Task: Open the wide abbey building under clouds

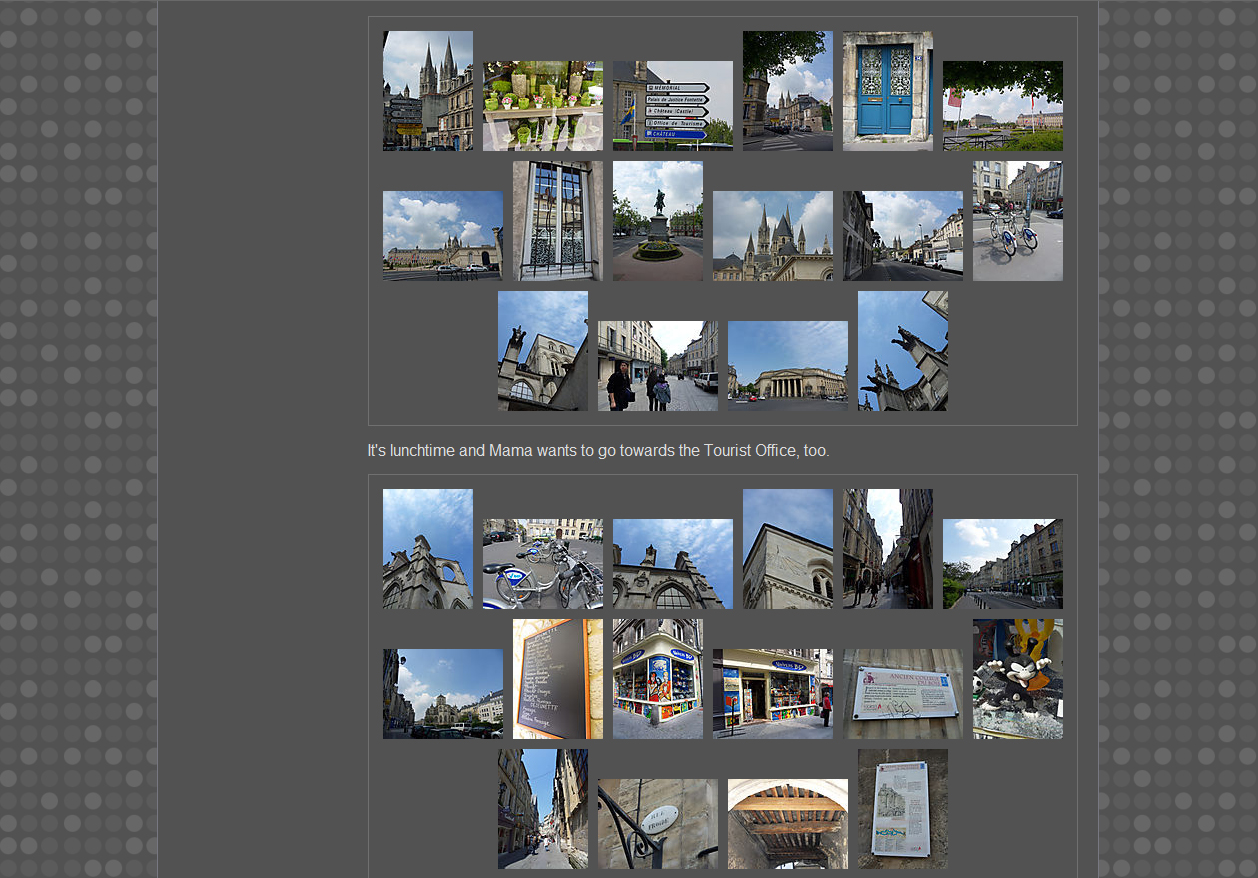Action: point(442,236)
